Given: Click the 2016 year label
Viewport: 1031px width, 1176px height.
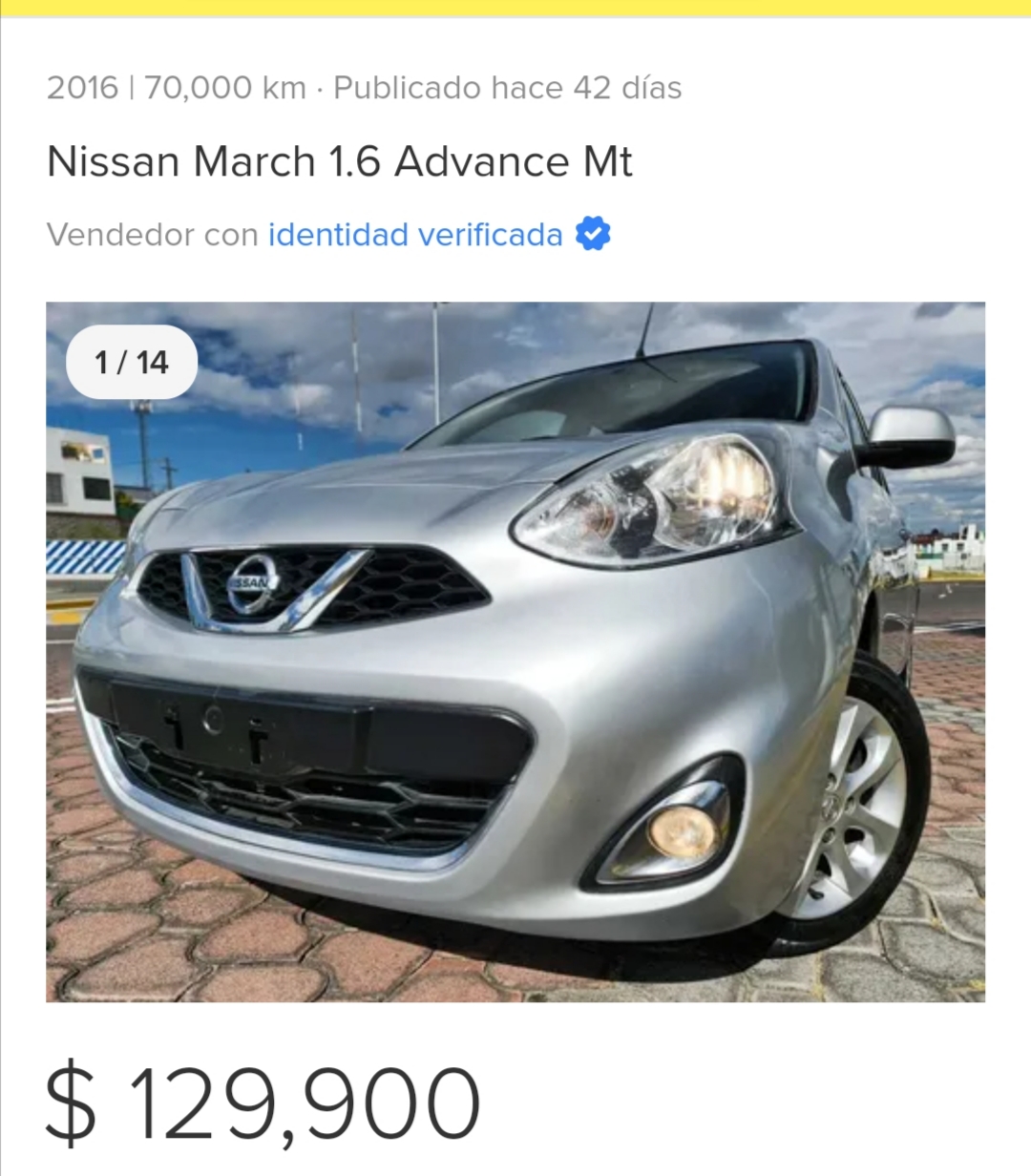Looking at the screenshot, I should click(82, 88).
